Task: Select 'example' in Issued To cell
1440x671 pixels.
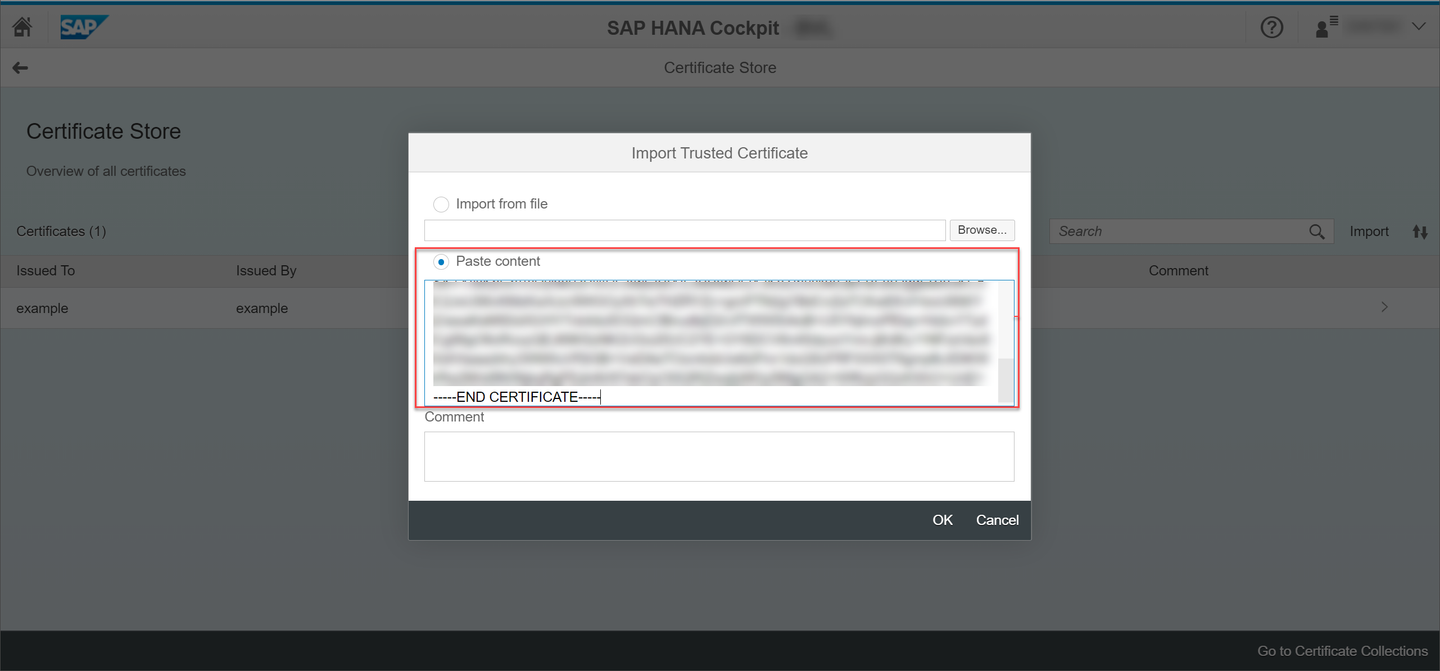Action: point(42,308)
